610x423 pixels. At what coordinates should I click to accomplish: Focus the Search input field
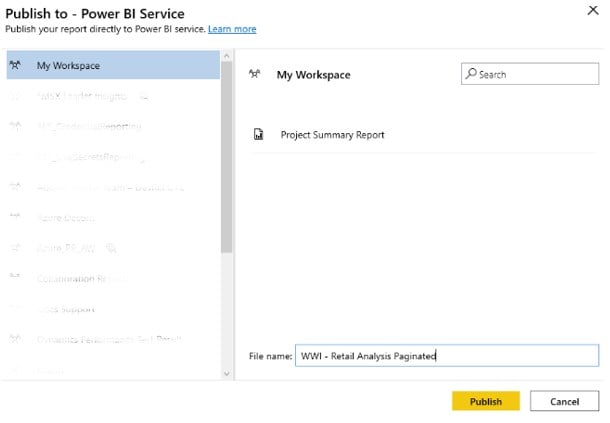pos(530,74)
